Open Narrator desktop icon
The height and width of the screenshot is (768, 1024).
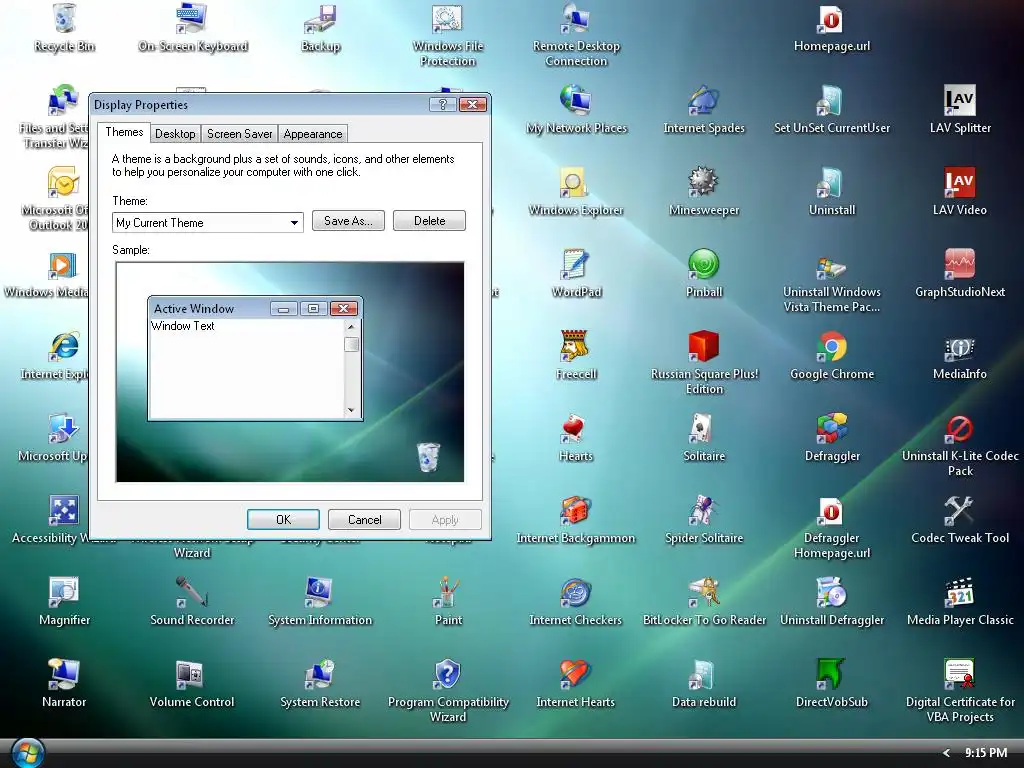64,675
